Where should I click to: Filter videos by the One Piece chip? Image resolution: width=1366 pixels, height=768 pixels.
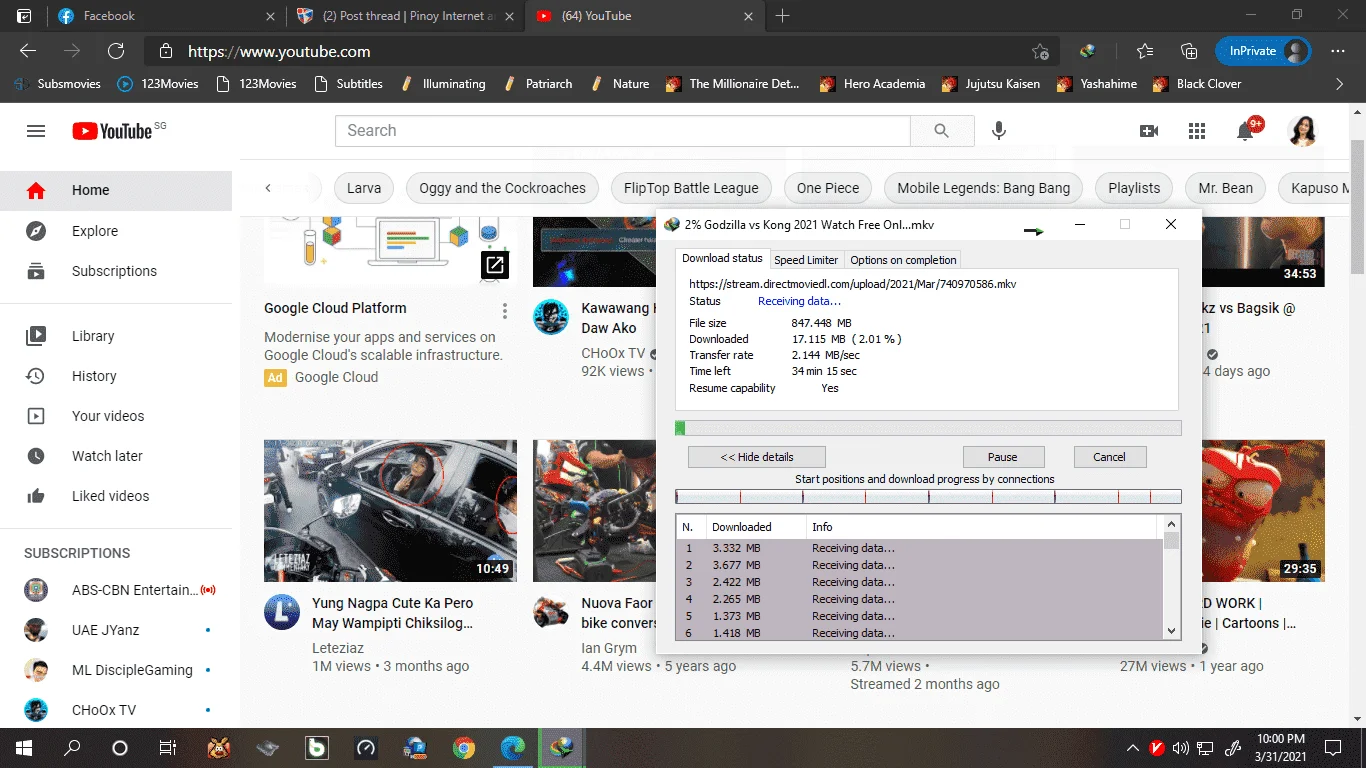coord(828,188)
